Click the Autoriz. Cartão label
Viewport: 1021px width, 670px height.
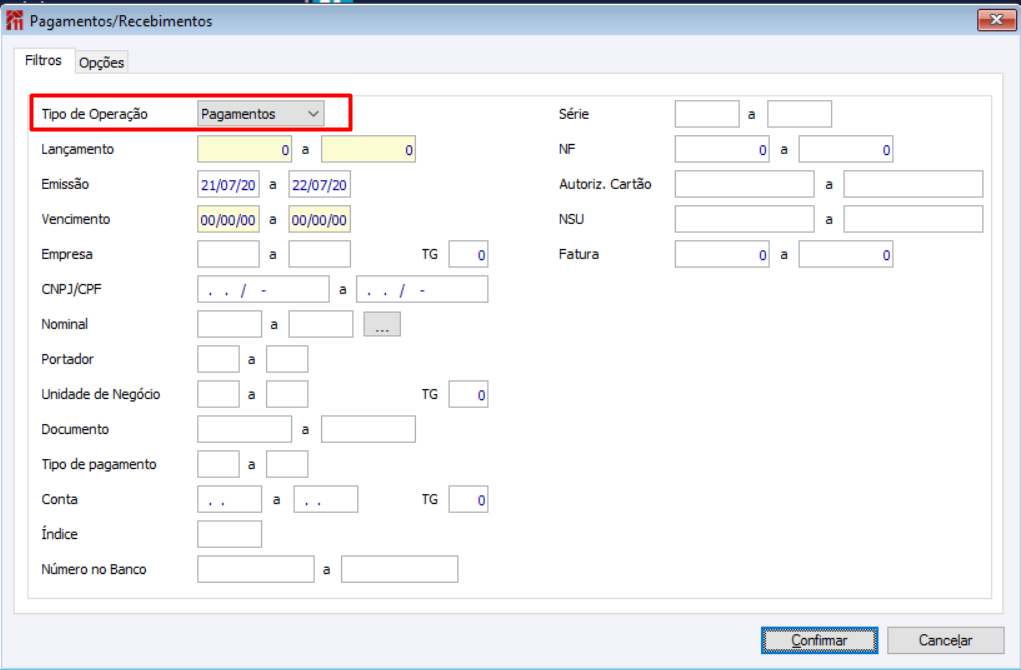[x=605, y=184]
